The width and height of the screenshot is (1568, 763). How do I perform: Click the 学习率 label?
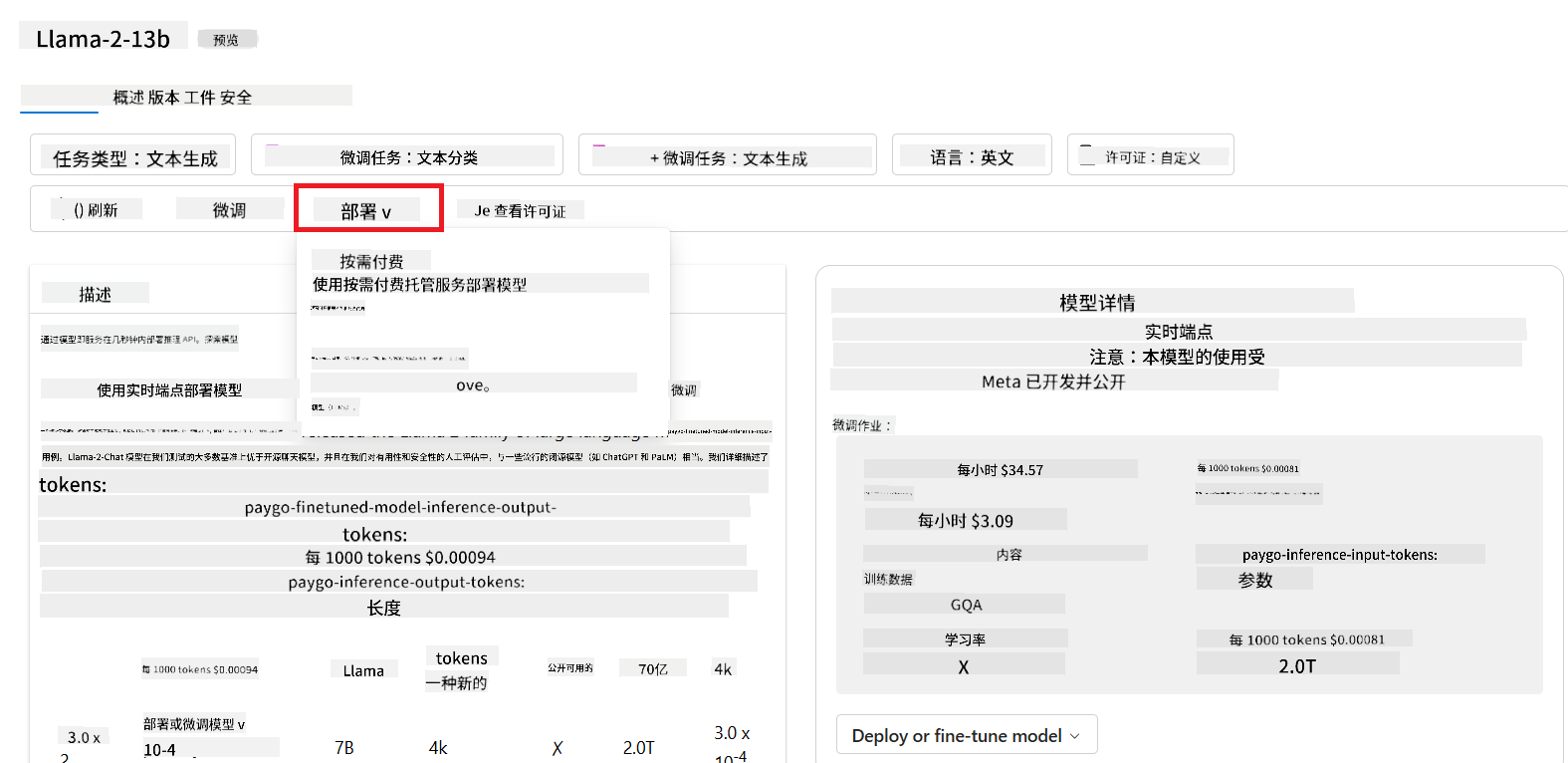point(965,639)
